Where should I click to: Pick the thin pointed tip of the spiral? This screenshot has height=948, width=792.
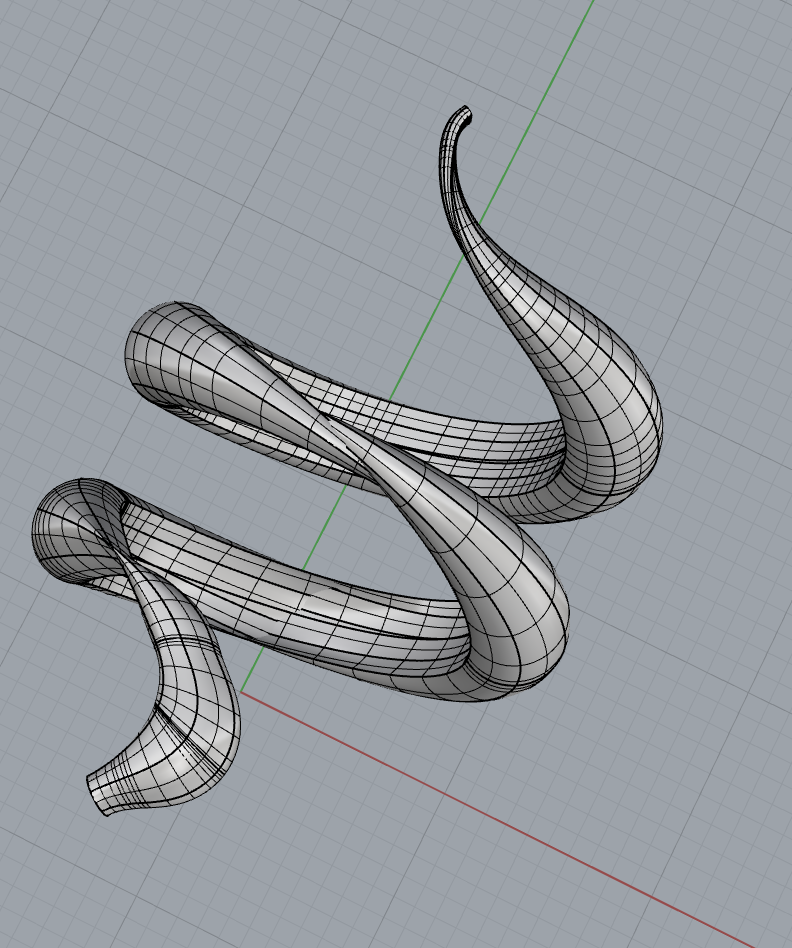[462, 115]
